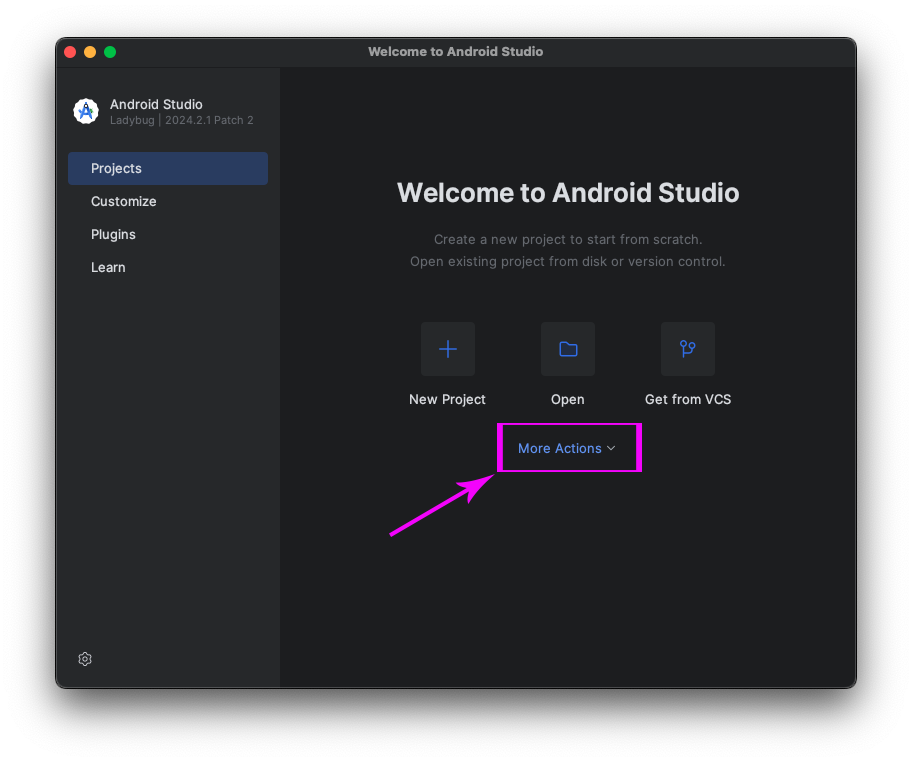Click the Open label text
912x762 pixels.
pyautogui.click(x=568, y=400)
